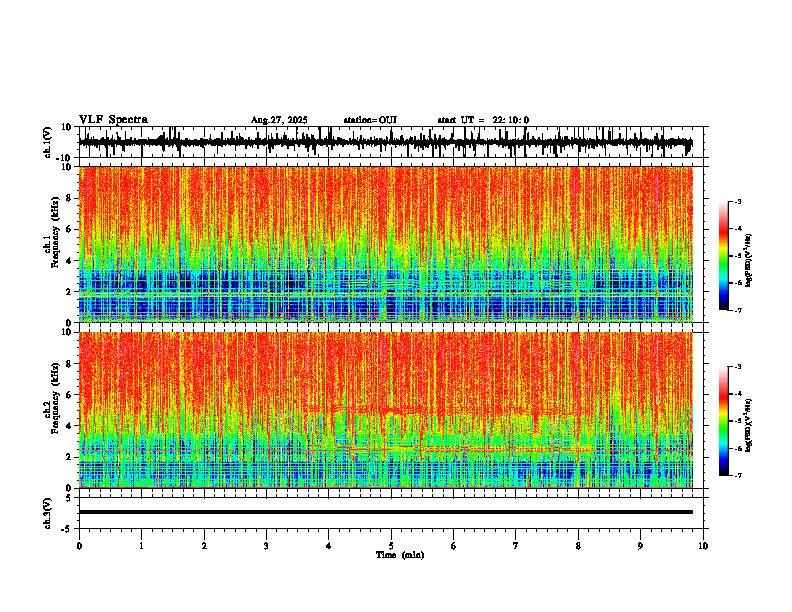Viewport: 792px width, 612px height.
Task: Click inside the ch.2 frequency spectrogram
Action: click(385, 410)
